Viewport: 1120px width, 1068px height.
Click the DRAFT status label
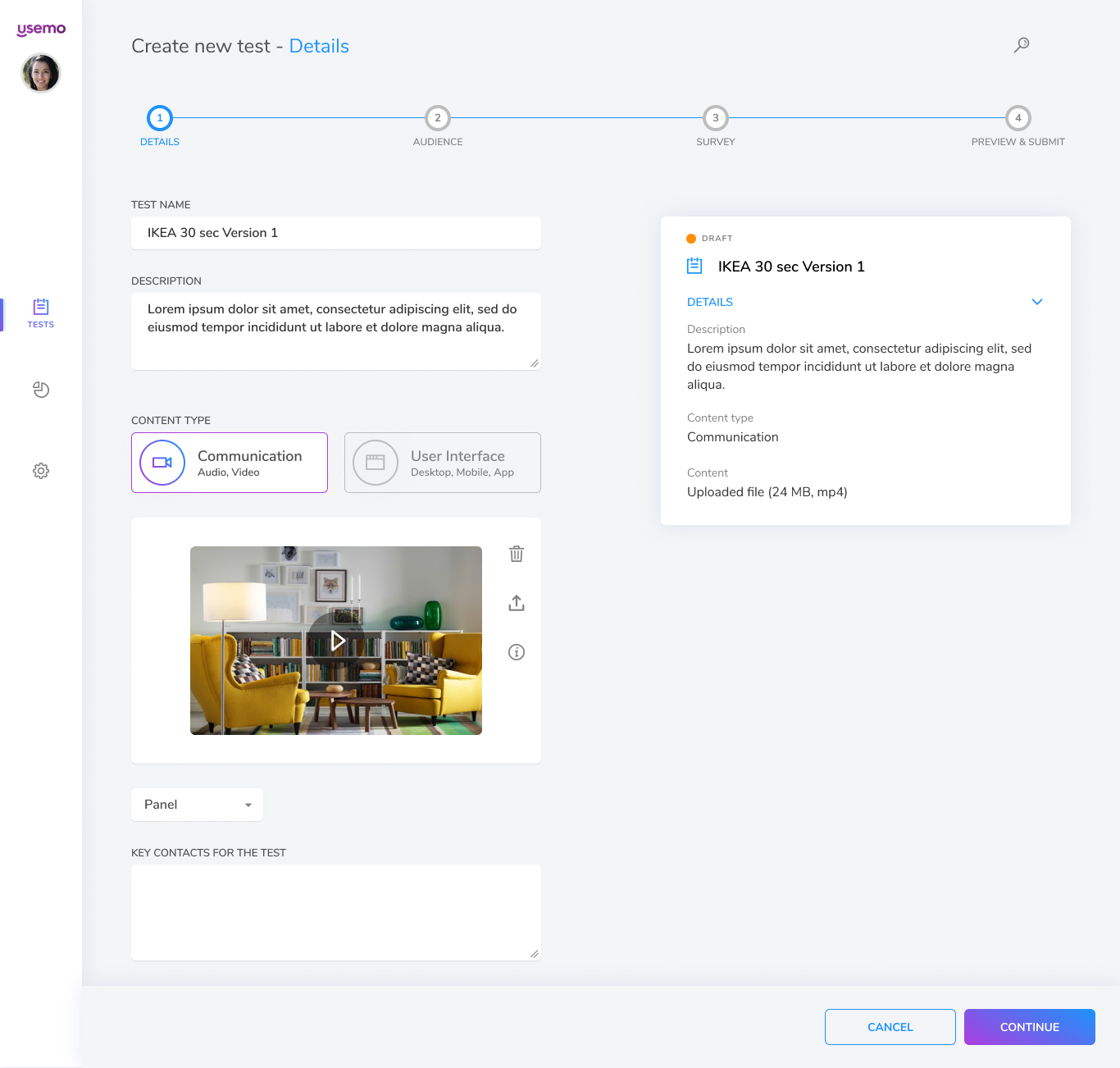tap(717, 239)
